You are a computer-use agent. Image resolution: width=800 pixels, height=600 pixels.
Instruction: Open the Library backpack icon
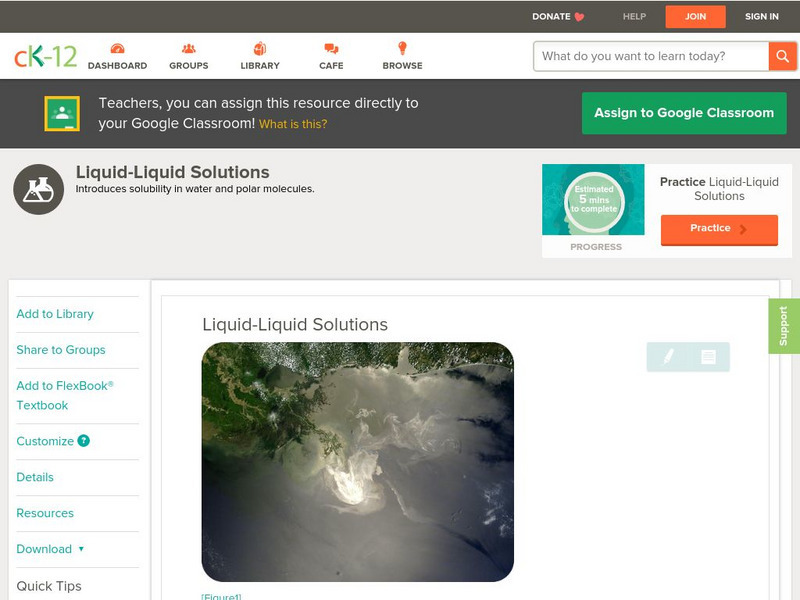260,48
